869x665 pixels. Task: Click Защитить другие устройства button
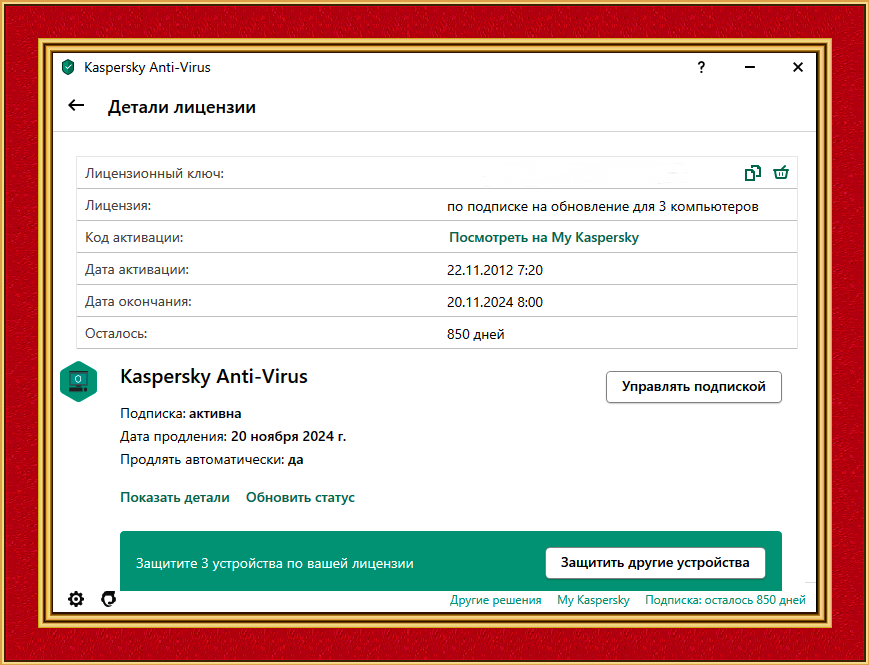click(x=655, y=563)
